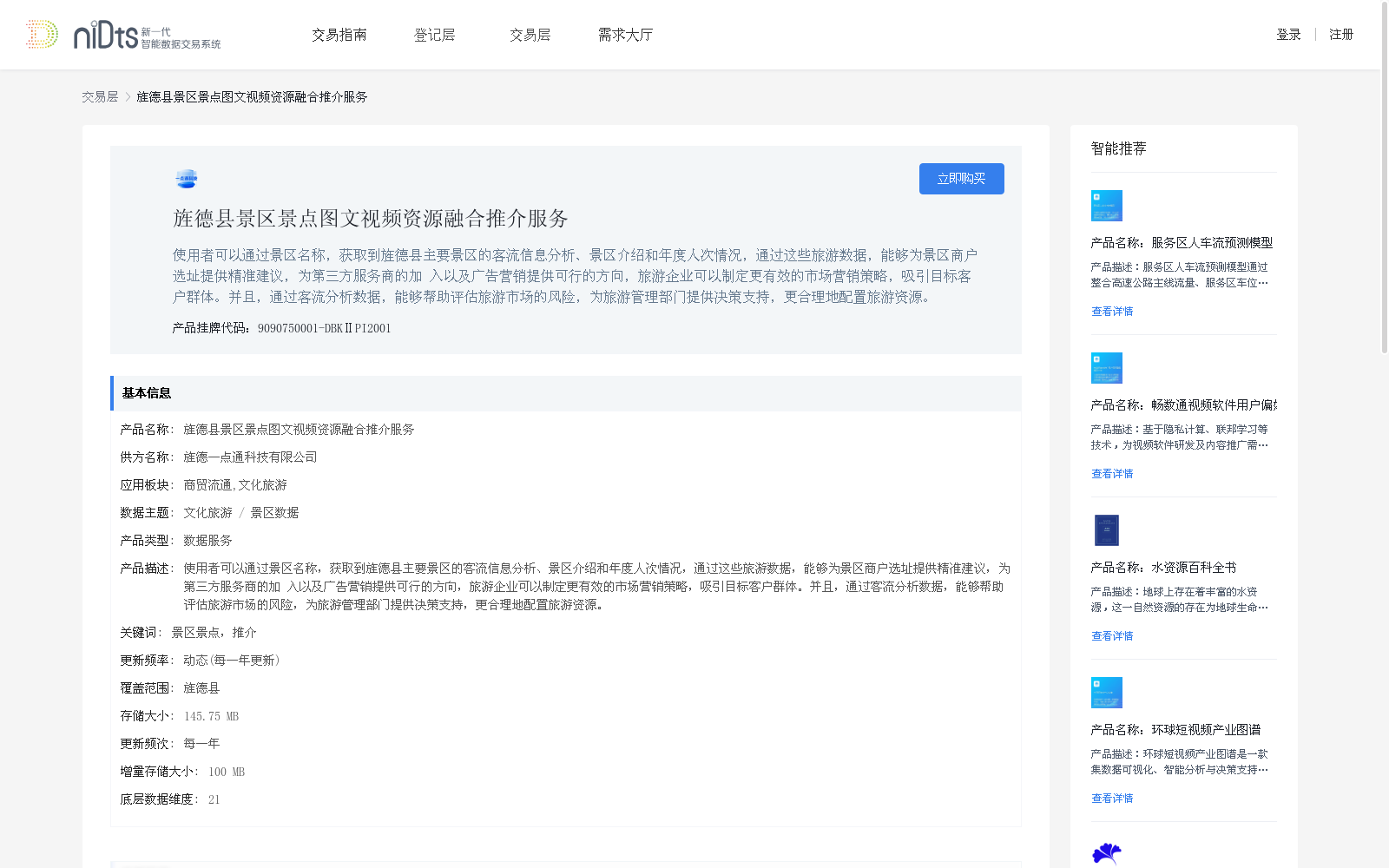Image resolution: width=1389 pixels, height=868 pixels.
Task: Click the 基本信息 section header
Action: [x=566, y=393]
